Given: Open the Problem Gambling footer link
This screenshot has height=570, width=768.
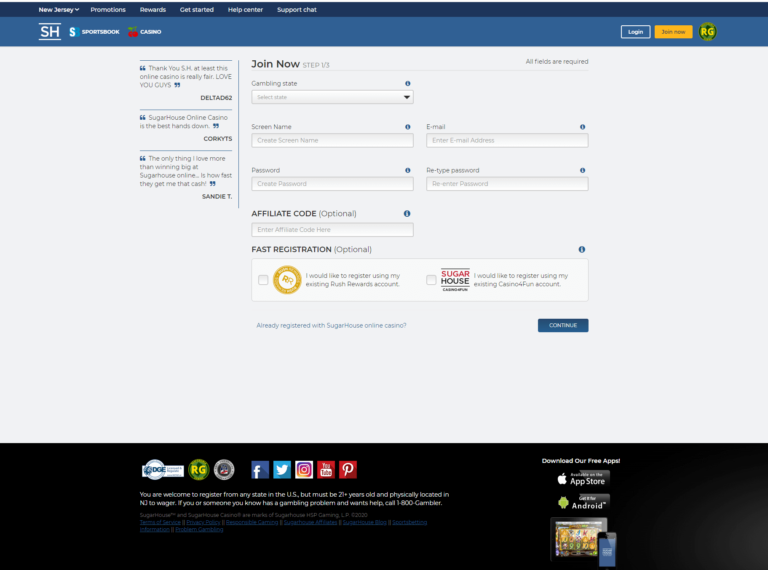Looking at the screenshot, I should (199, 529).
